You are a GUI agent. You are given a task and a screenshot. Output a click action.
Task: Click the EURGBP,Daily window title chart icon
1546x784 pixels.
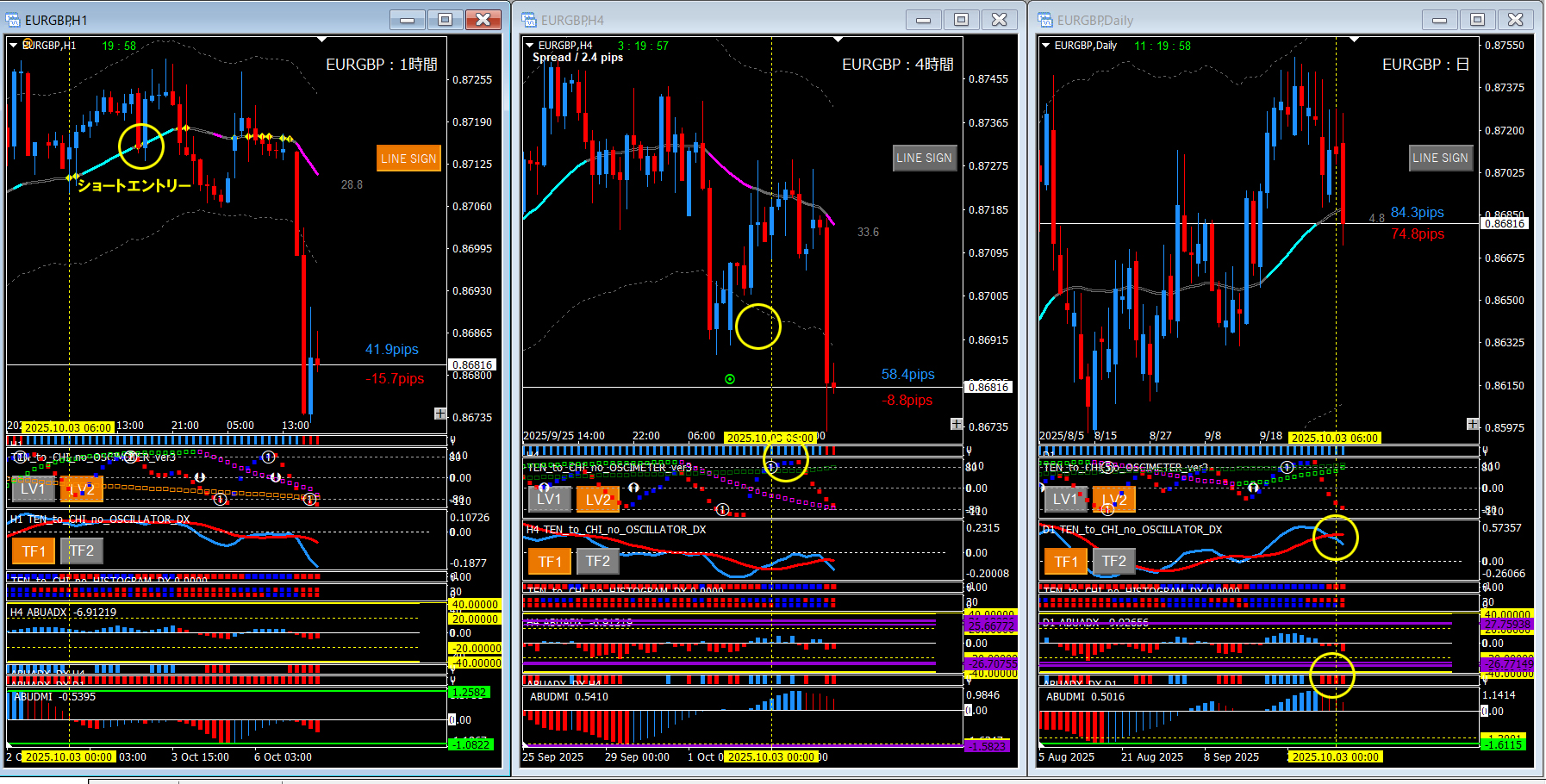(1045, 20)
